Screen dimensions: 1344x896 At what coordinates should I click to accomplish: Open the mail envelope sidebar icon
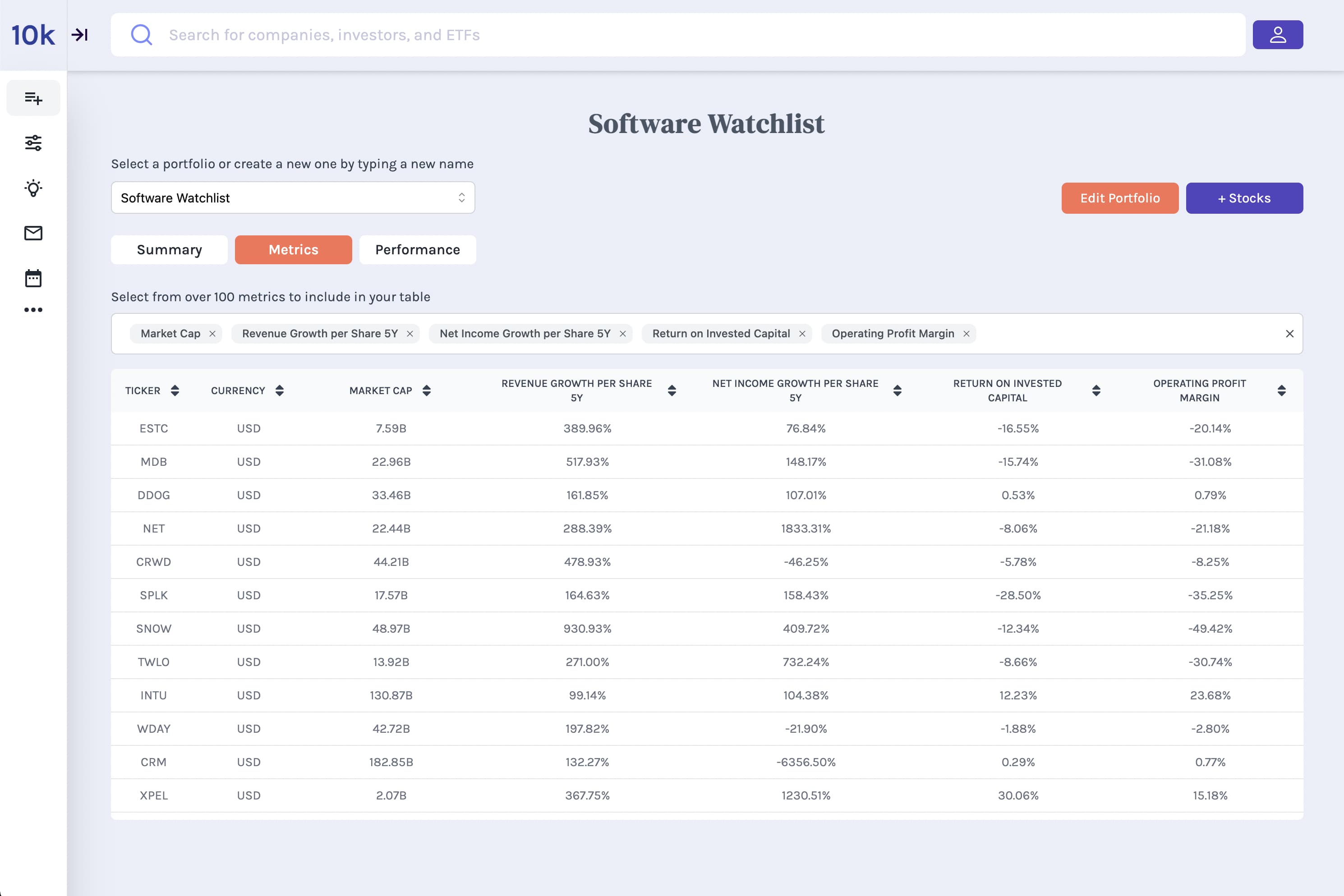point(33,233)
